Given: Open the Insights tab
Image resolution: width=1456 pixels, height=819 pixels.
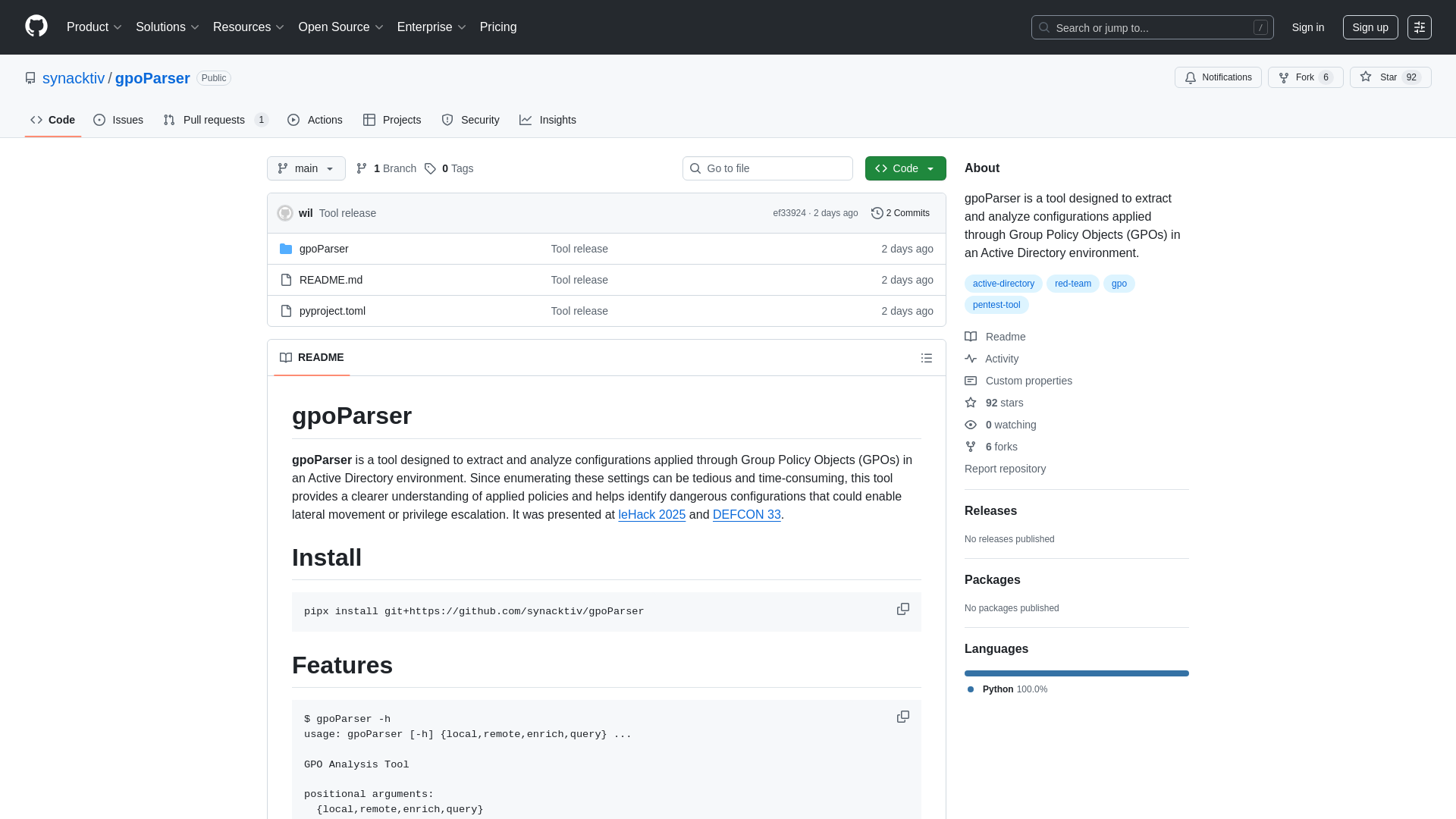Looking at the screenshot, I should click(548, 120).
